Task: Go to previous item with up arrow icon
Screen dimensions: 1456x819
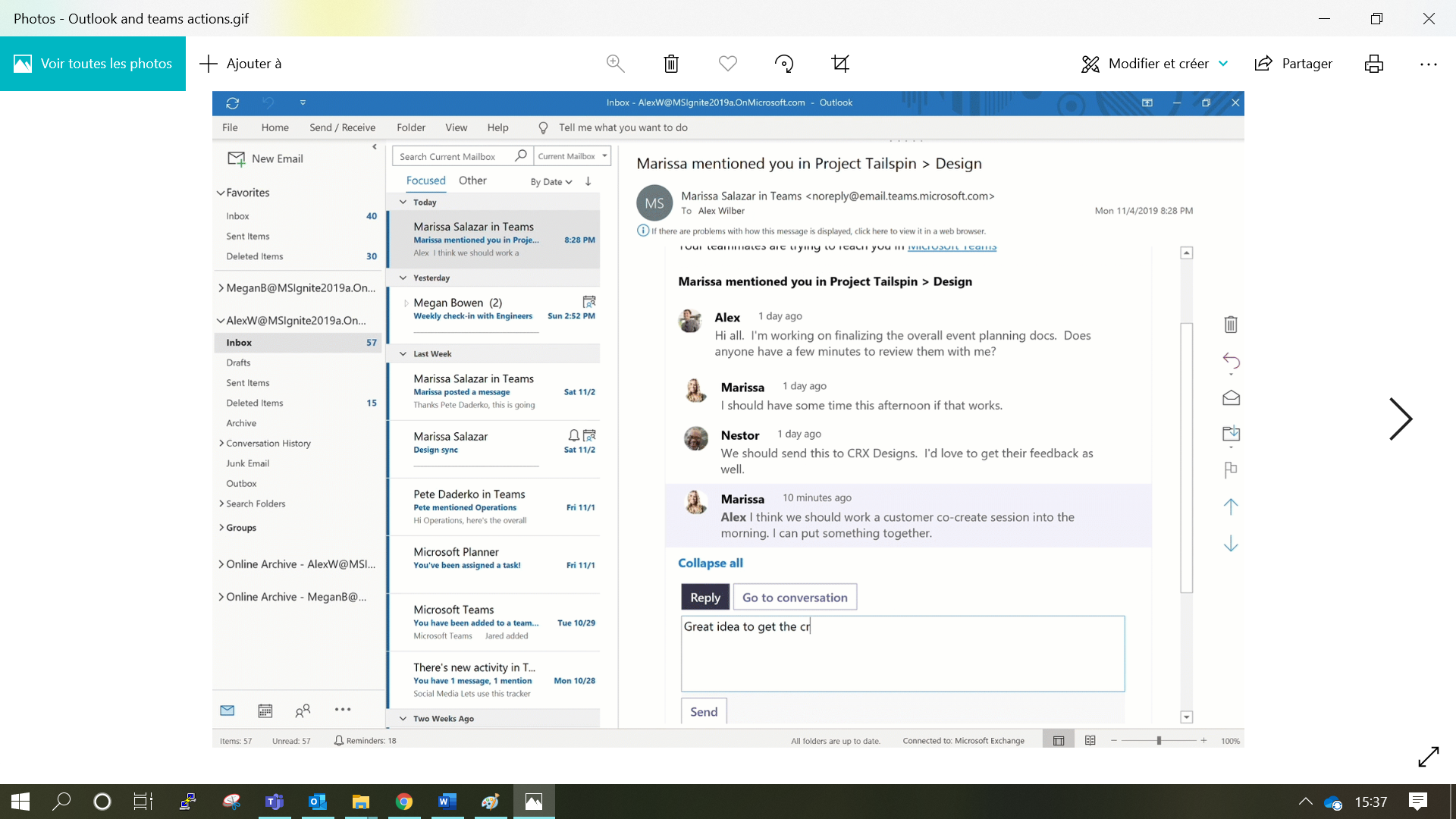Action: (x=1231, y=507)
